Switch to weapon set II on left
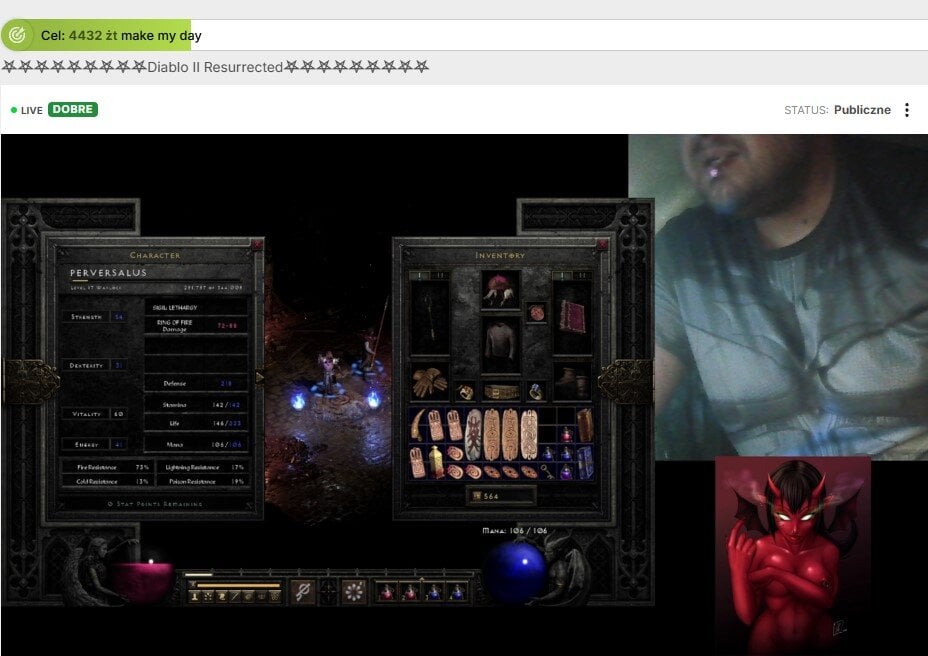Screen dimensions: 928x656 tap(441, 275)
